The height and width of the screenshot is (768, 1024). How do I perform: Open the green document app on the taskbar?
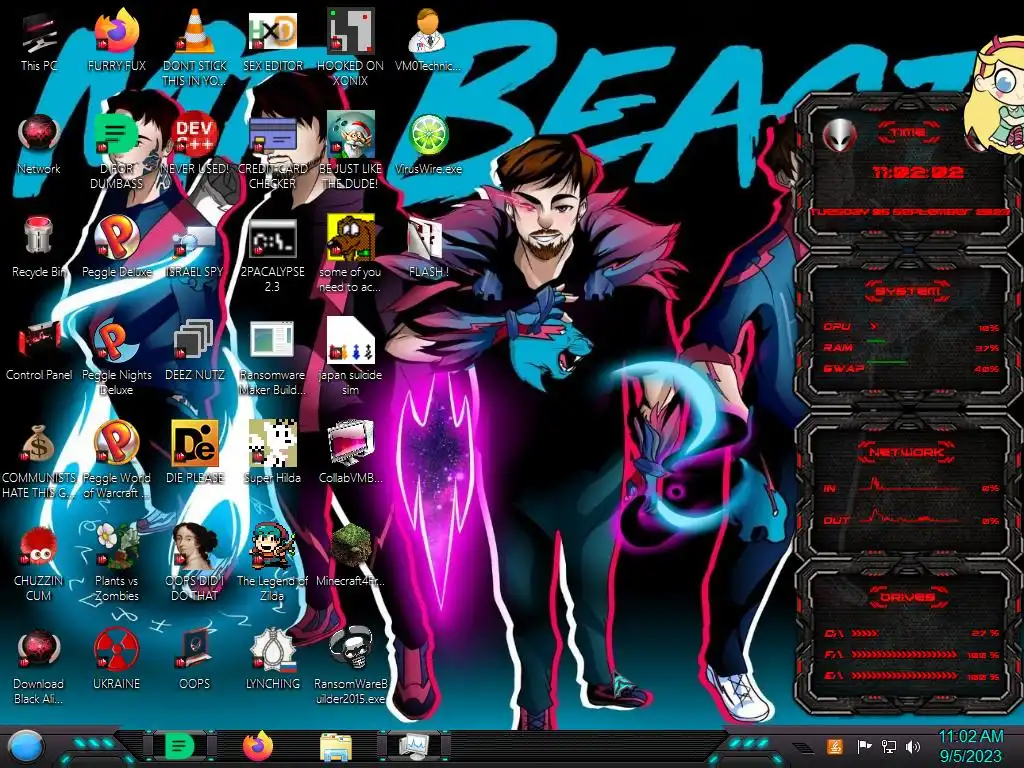(x=180, y=746)
